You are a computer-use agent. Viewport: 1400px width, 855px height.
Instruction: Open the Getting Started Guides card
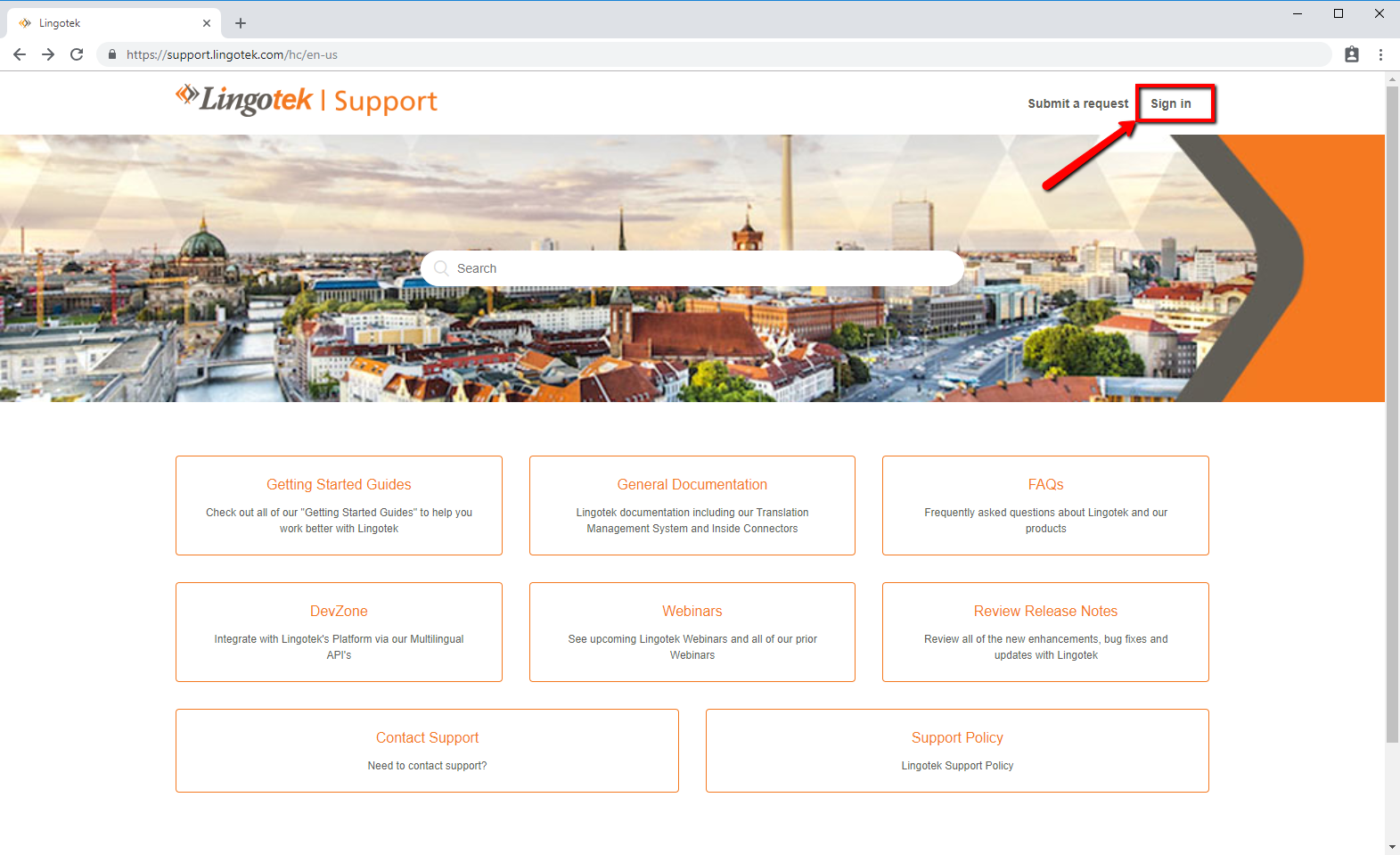point(339,506)
